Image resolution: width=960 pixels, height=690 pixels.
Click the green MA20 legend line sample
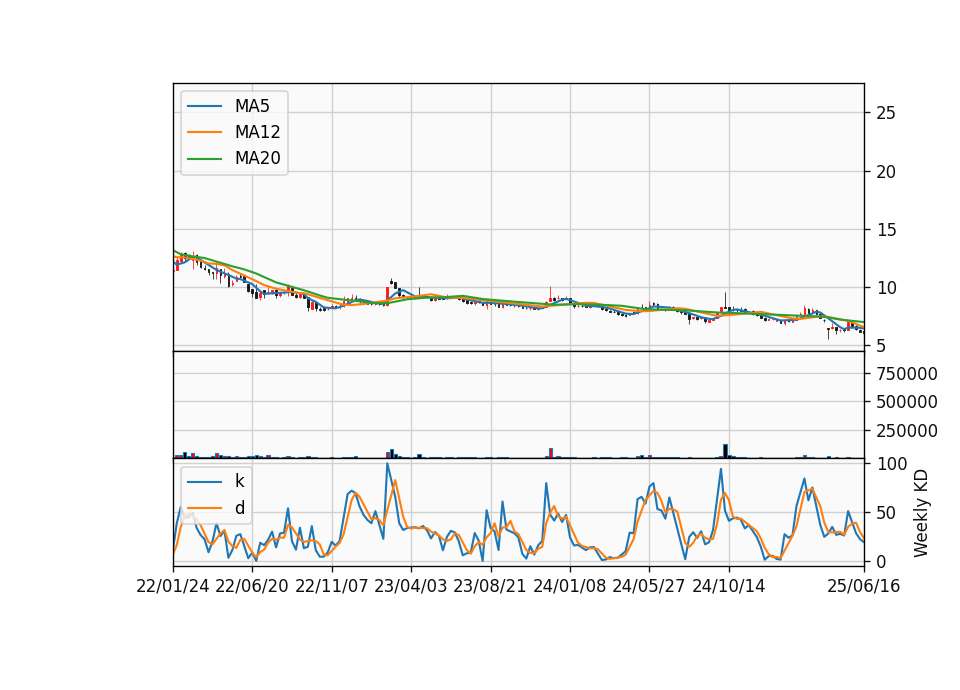204,159
